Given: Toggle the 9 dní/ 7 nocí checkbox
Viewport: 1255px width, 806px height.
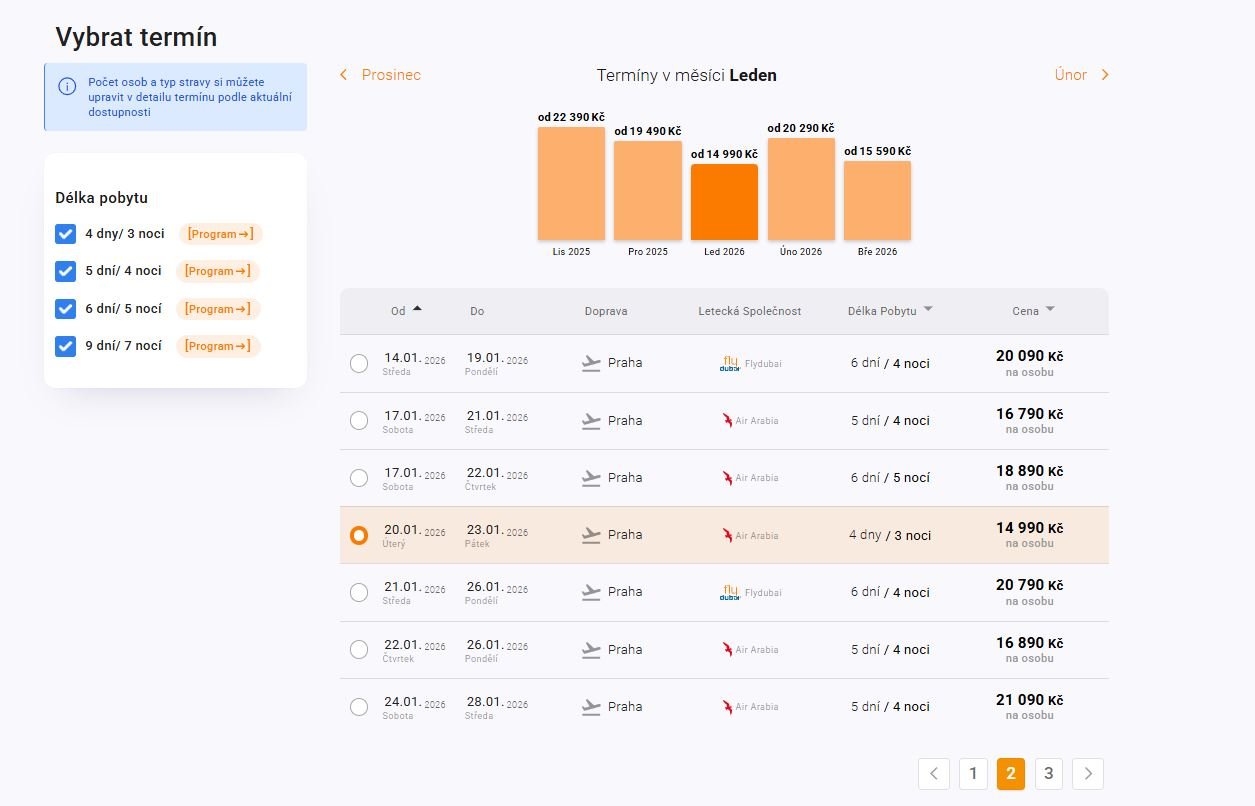Looking at the screenshot, I should [x=66, y=346].
